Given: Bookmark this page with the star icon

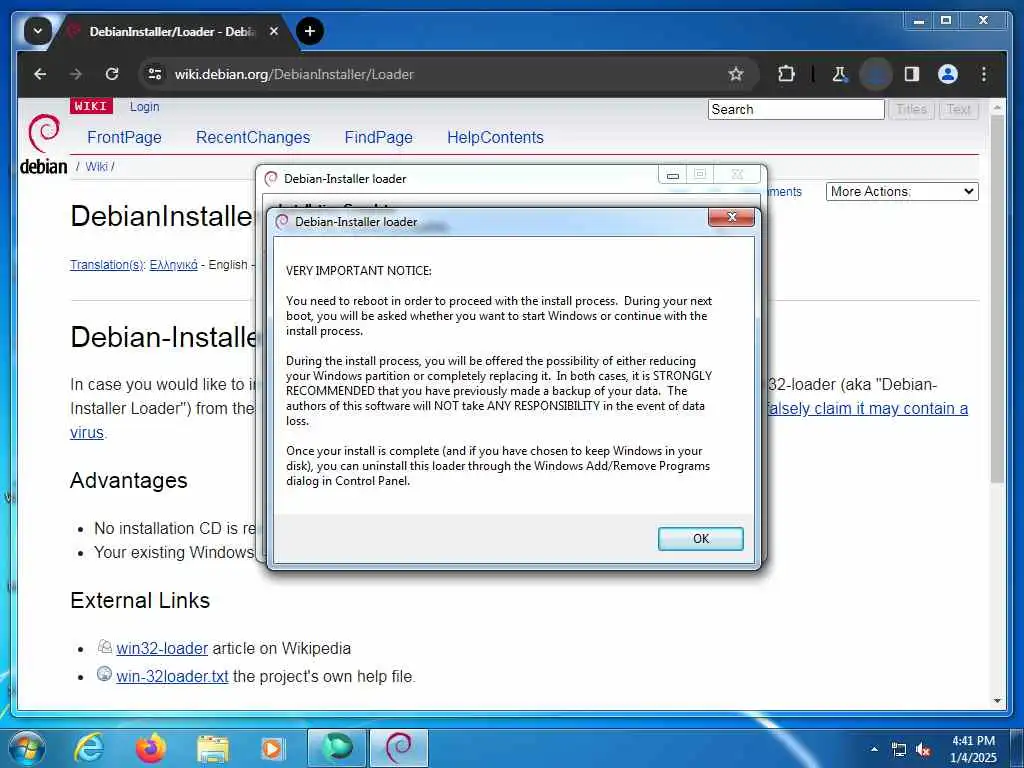Looking at the screenshot, I should [x=736, y=74].
